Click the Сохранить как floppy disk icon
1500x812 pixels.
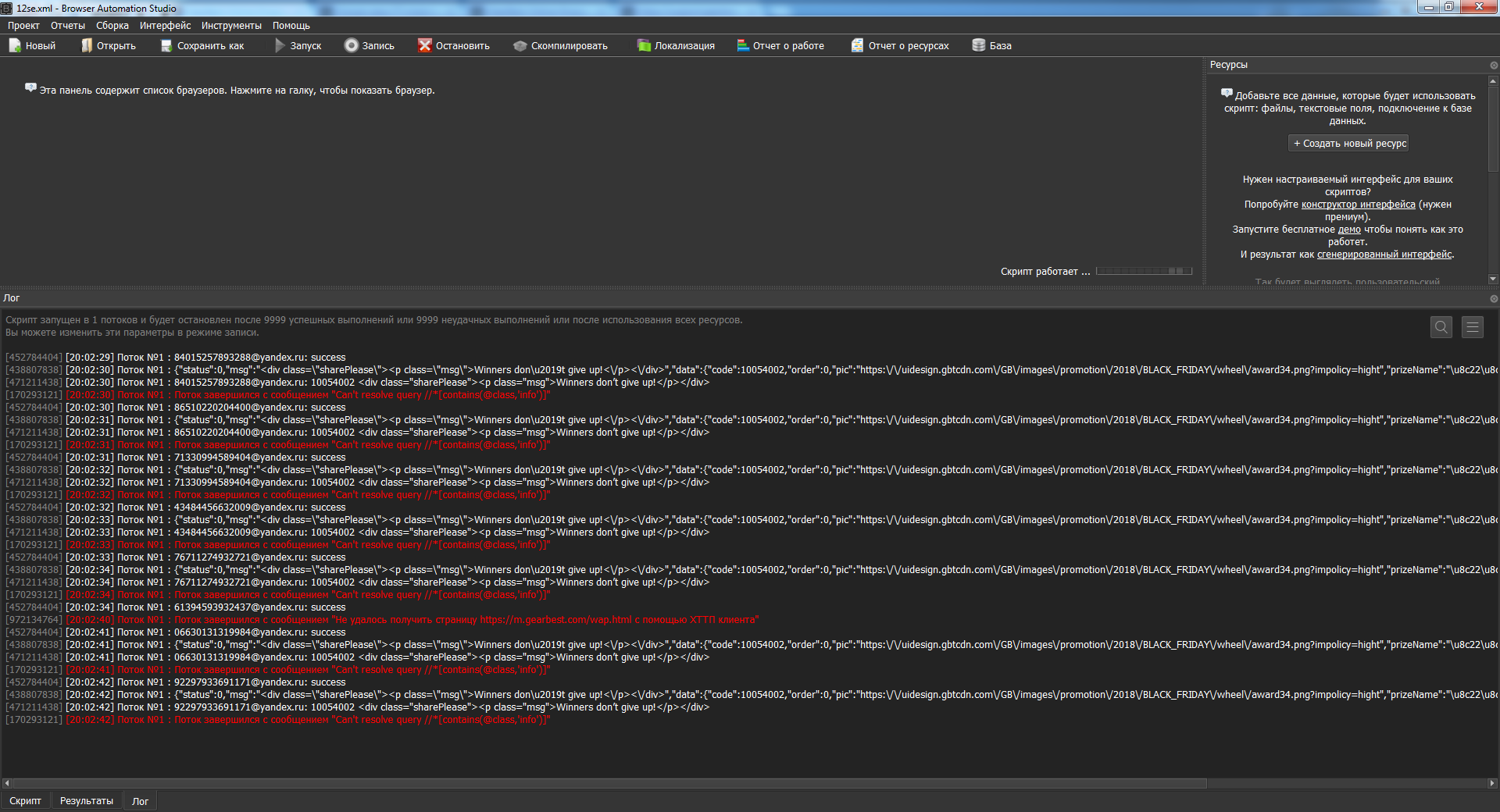(166, 45)
